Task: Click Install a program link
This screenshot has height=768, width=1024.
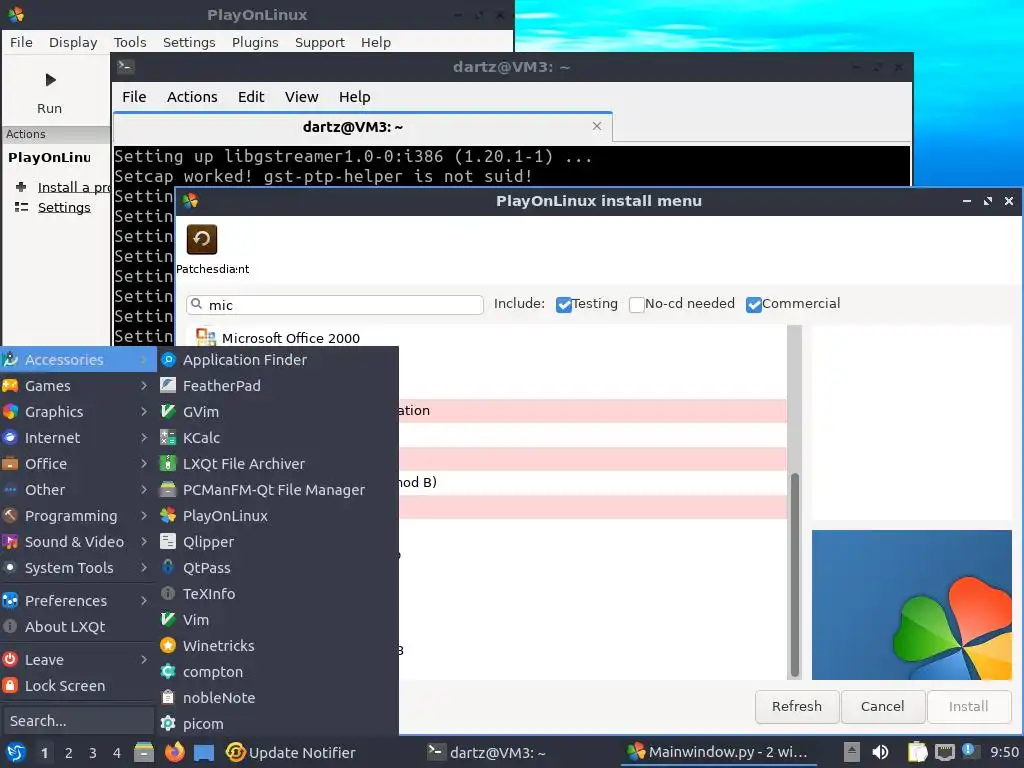Action: point(74,187)
